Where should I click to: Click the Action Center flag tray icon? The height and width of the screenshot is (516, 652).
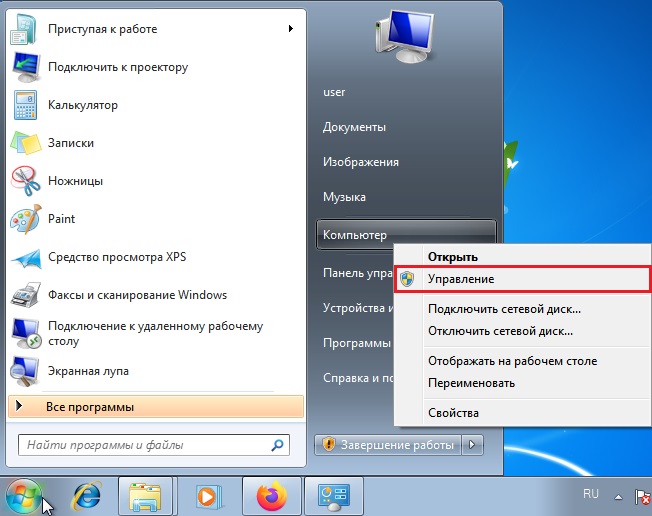tap(642, 496)
